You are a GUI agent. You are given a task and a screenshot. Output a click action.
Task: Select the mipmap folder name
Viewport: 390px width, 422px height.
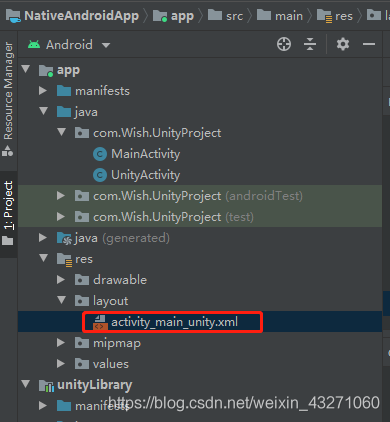pos(117,343)
